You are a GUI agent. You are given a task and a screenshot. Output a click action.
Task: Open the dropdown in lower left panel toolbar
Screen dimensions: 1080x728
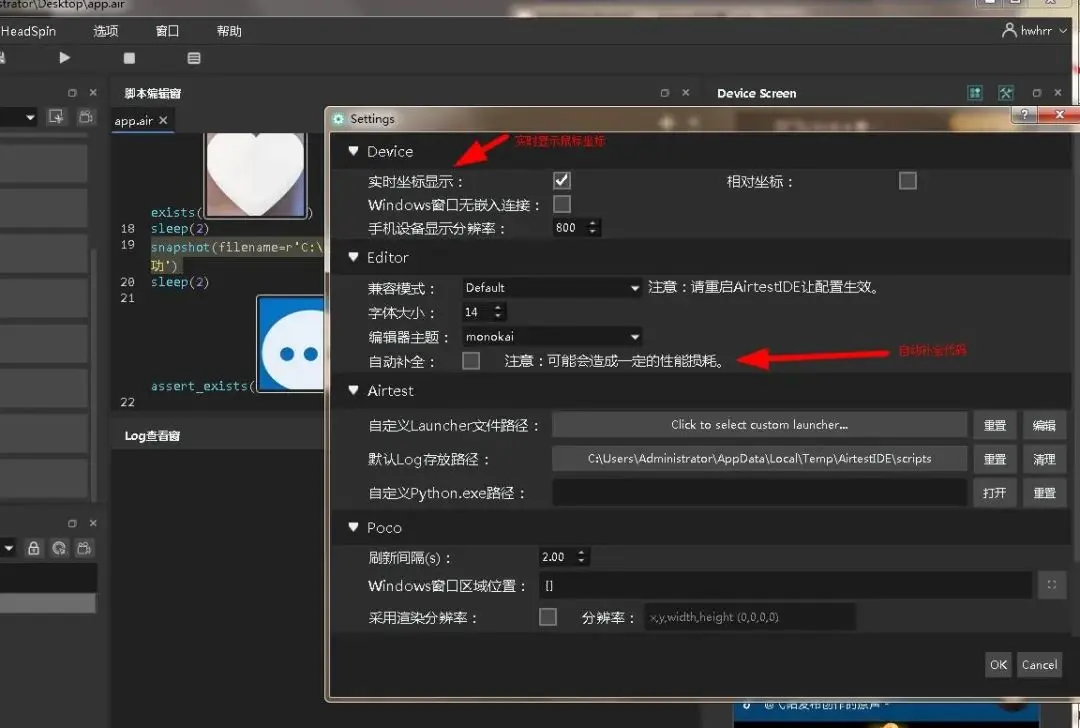pyautogui.click(x=8, y=548)
